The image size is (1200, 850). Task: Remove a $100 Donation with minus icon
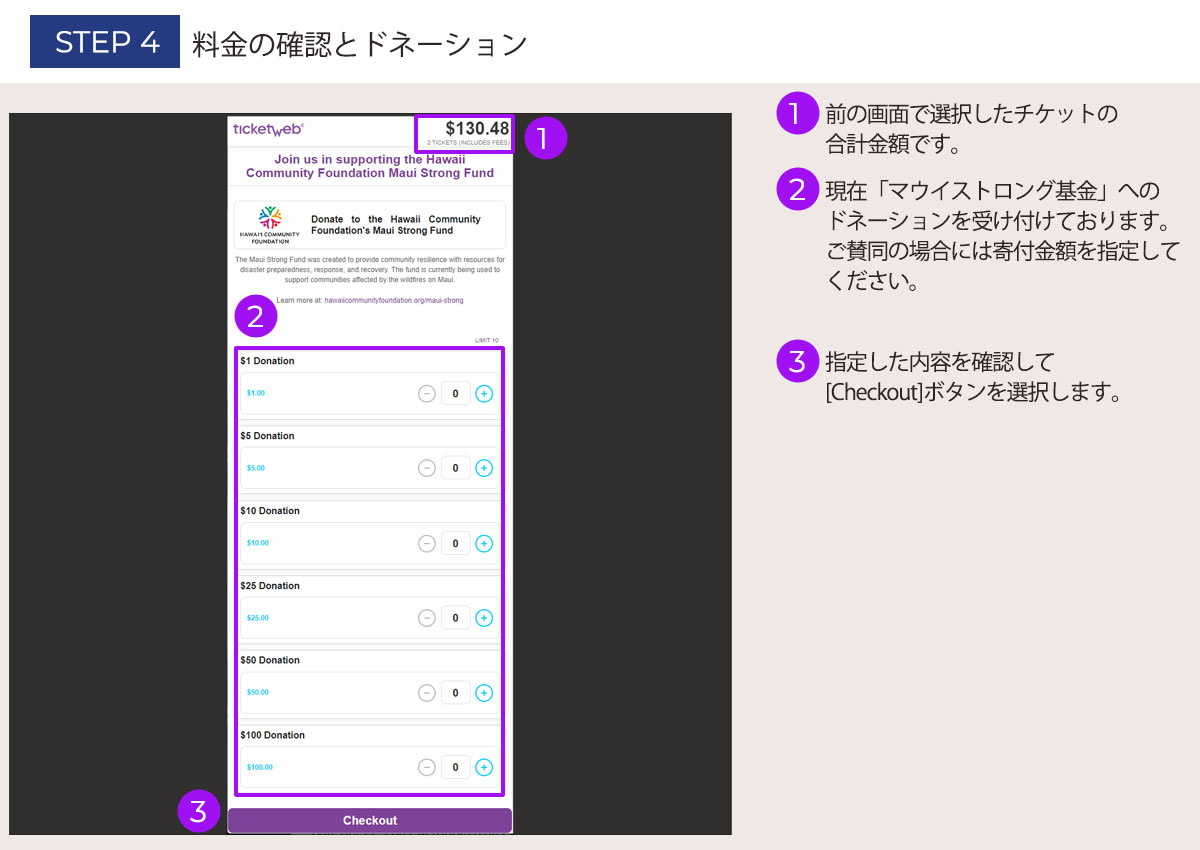pyautogui.click(x=427, y=768)
